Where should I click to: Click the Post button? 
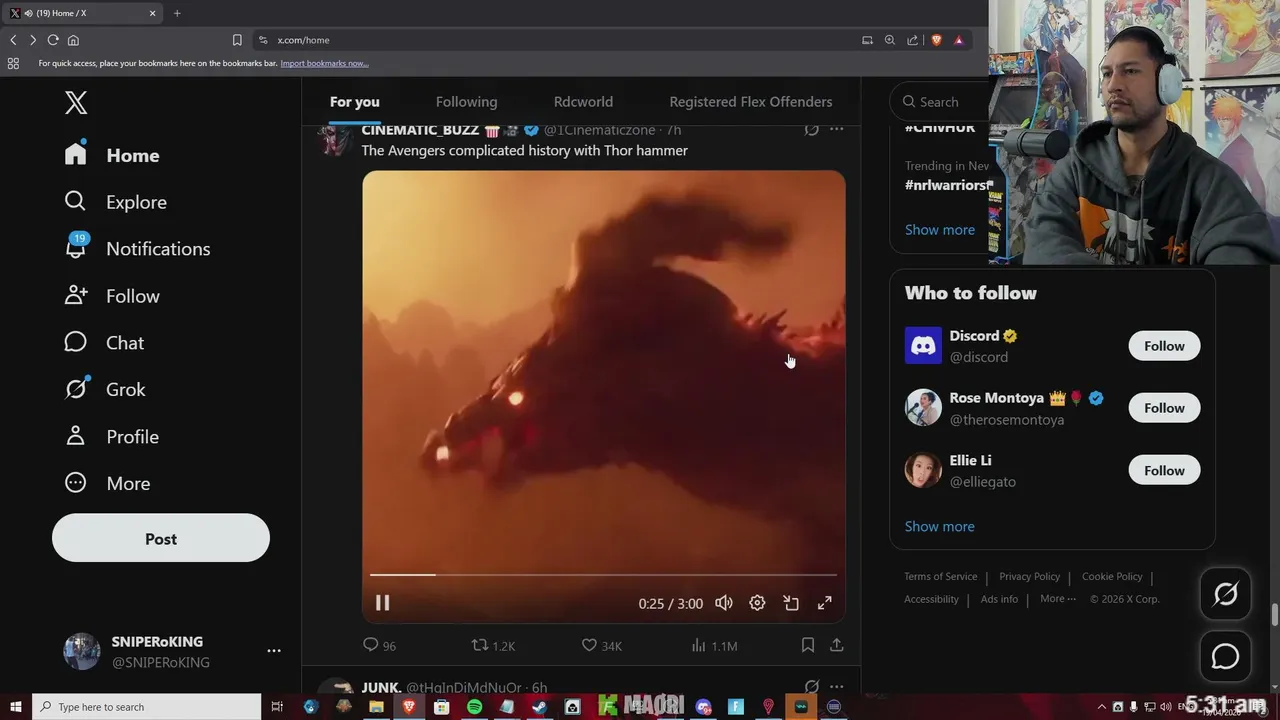point(161,538)
